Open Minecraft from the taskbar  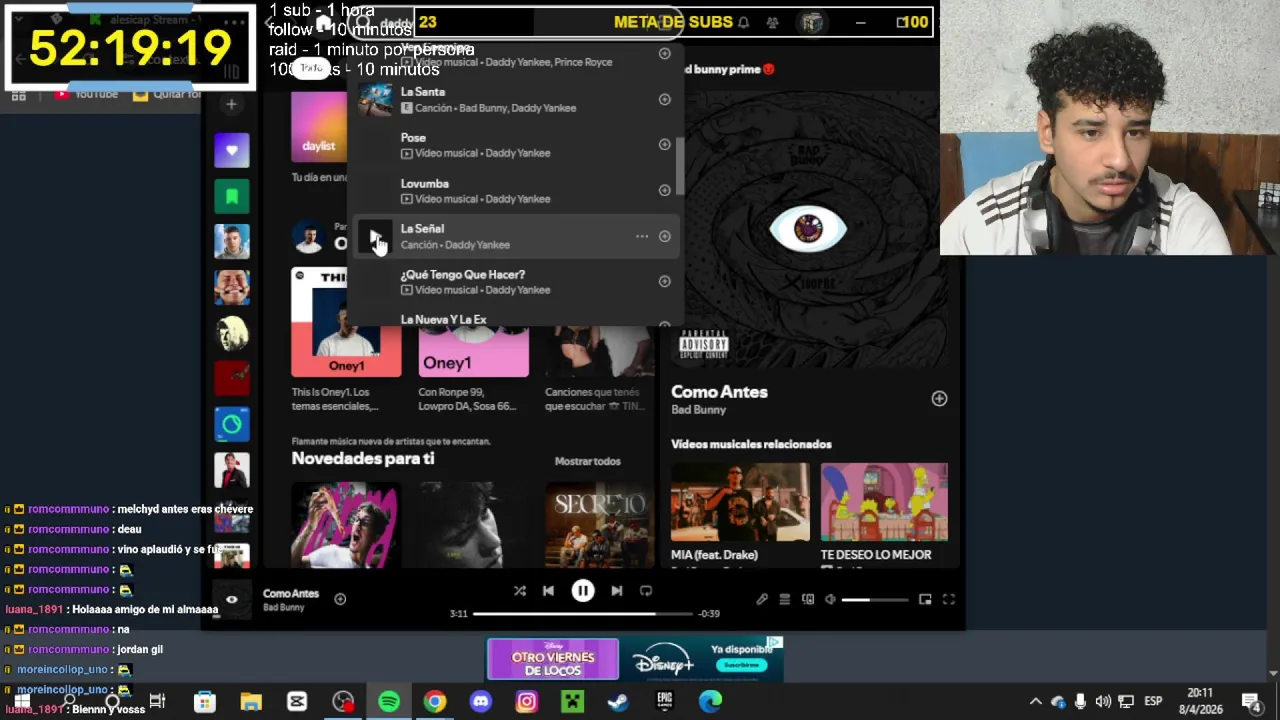[x=572, y=702]
